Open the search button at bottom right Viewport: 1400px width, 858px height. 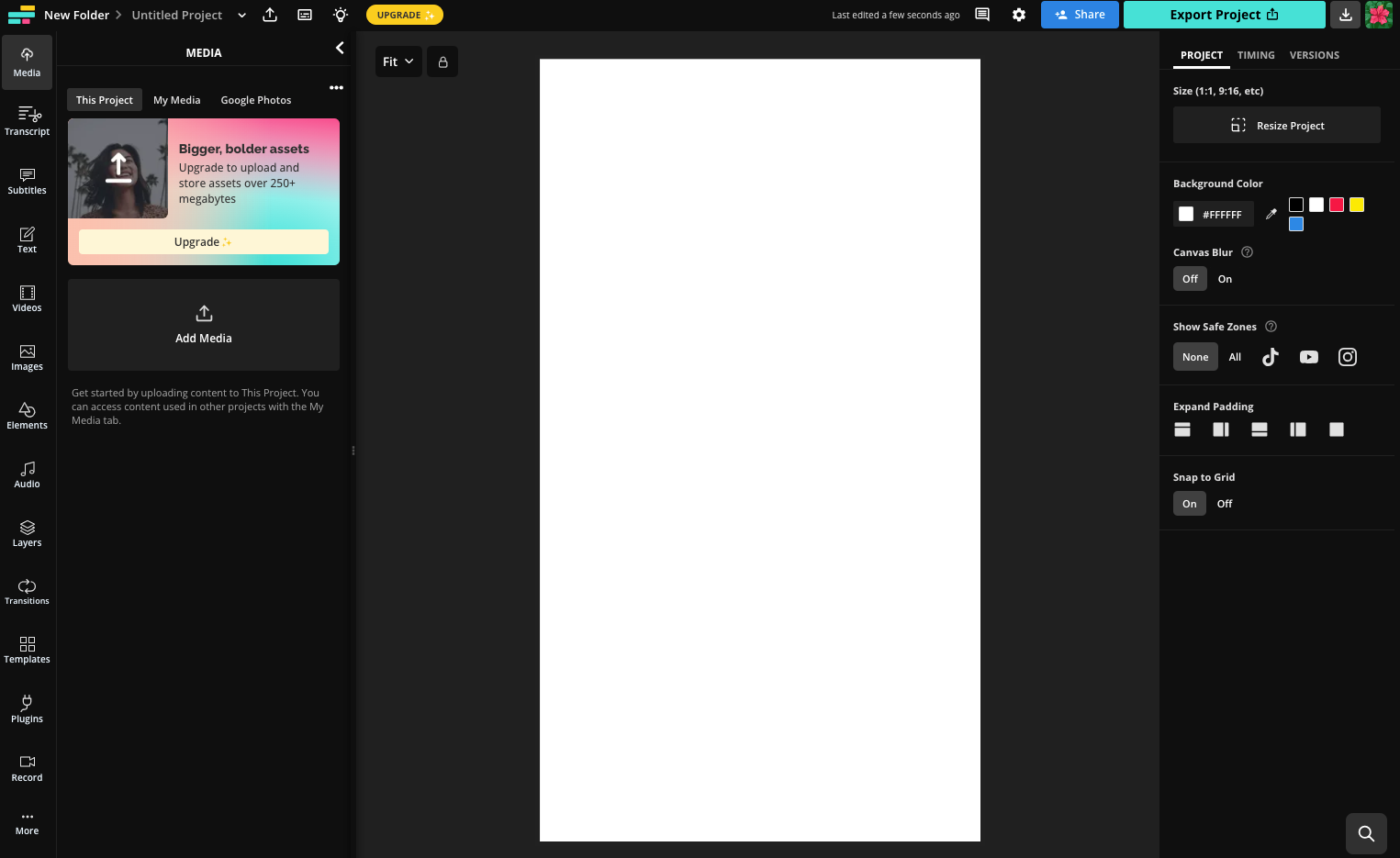coord(1366,833)
